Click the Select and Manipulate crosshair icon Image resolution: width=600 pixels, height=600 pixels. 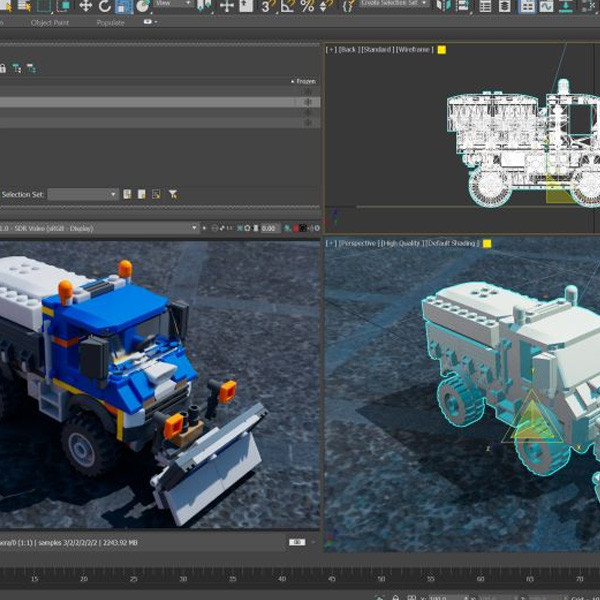click(227, 6)
